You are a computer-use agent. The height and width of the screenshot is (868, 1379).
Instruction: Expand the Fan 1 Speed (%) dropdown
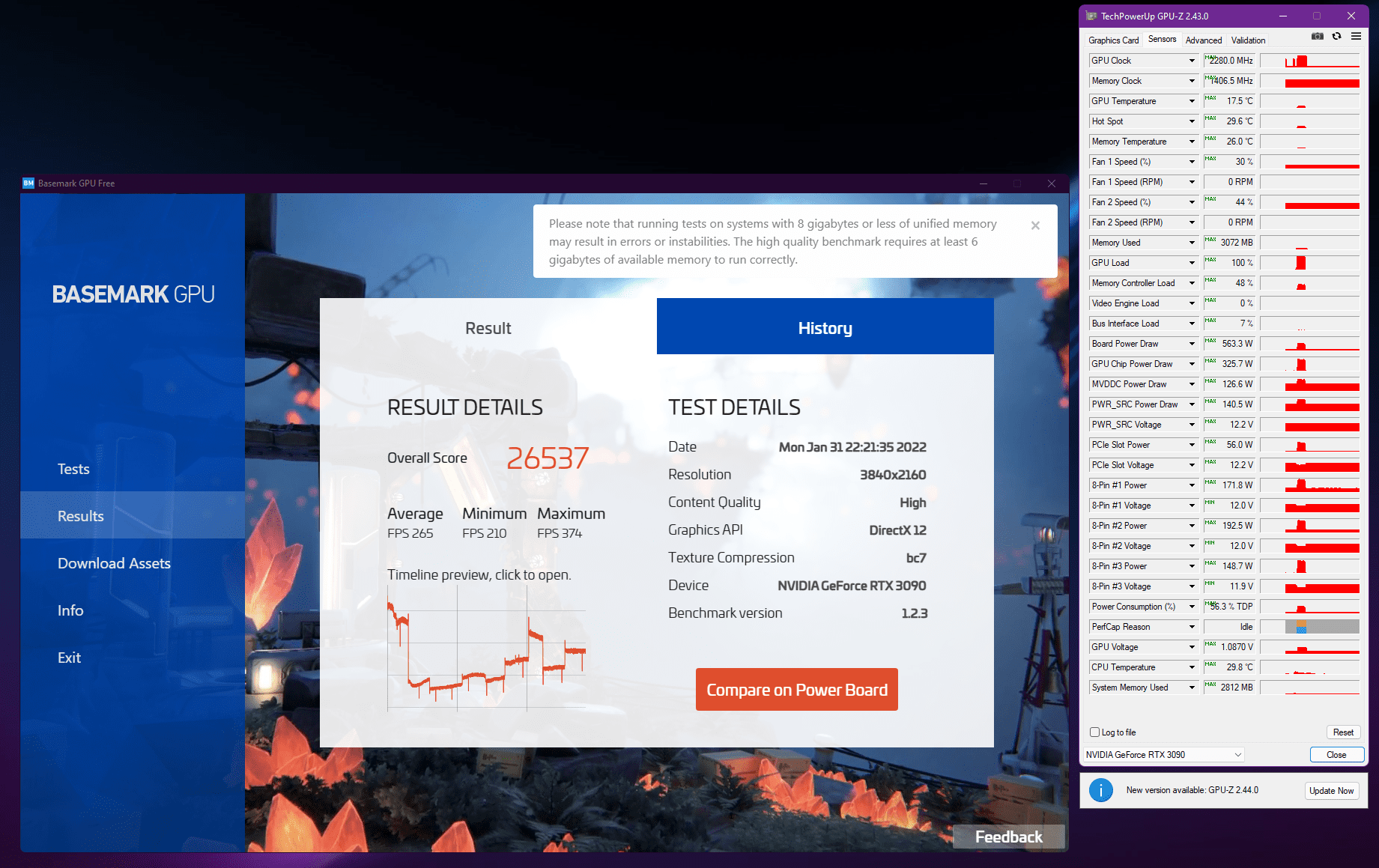point(1192,162)
